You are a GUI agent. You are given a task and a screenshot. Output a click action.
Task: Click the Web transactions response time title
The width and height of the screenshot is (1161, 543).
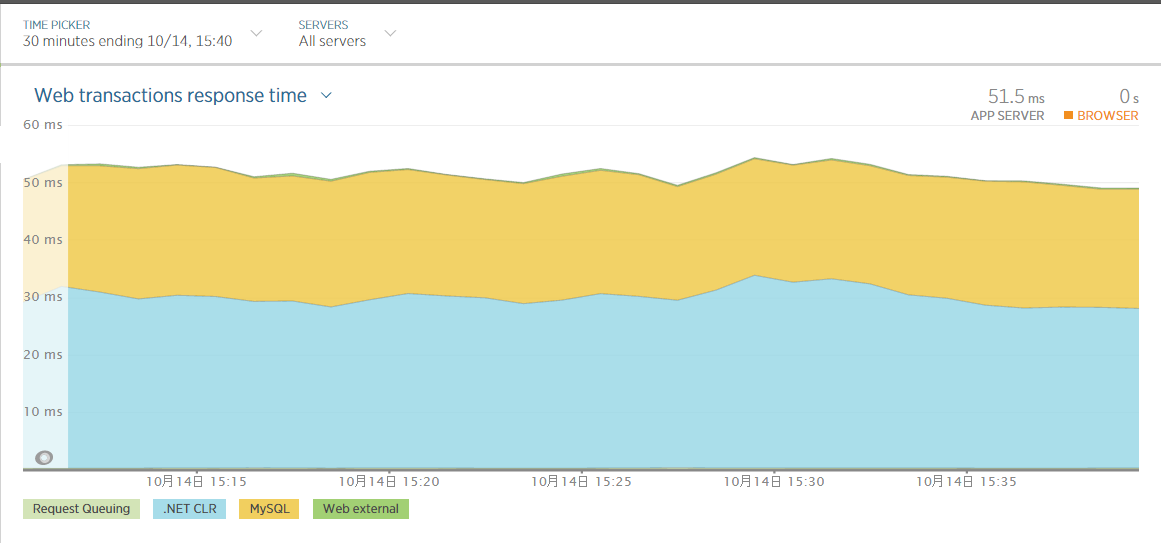(170, 96)
